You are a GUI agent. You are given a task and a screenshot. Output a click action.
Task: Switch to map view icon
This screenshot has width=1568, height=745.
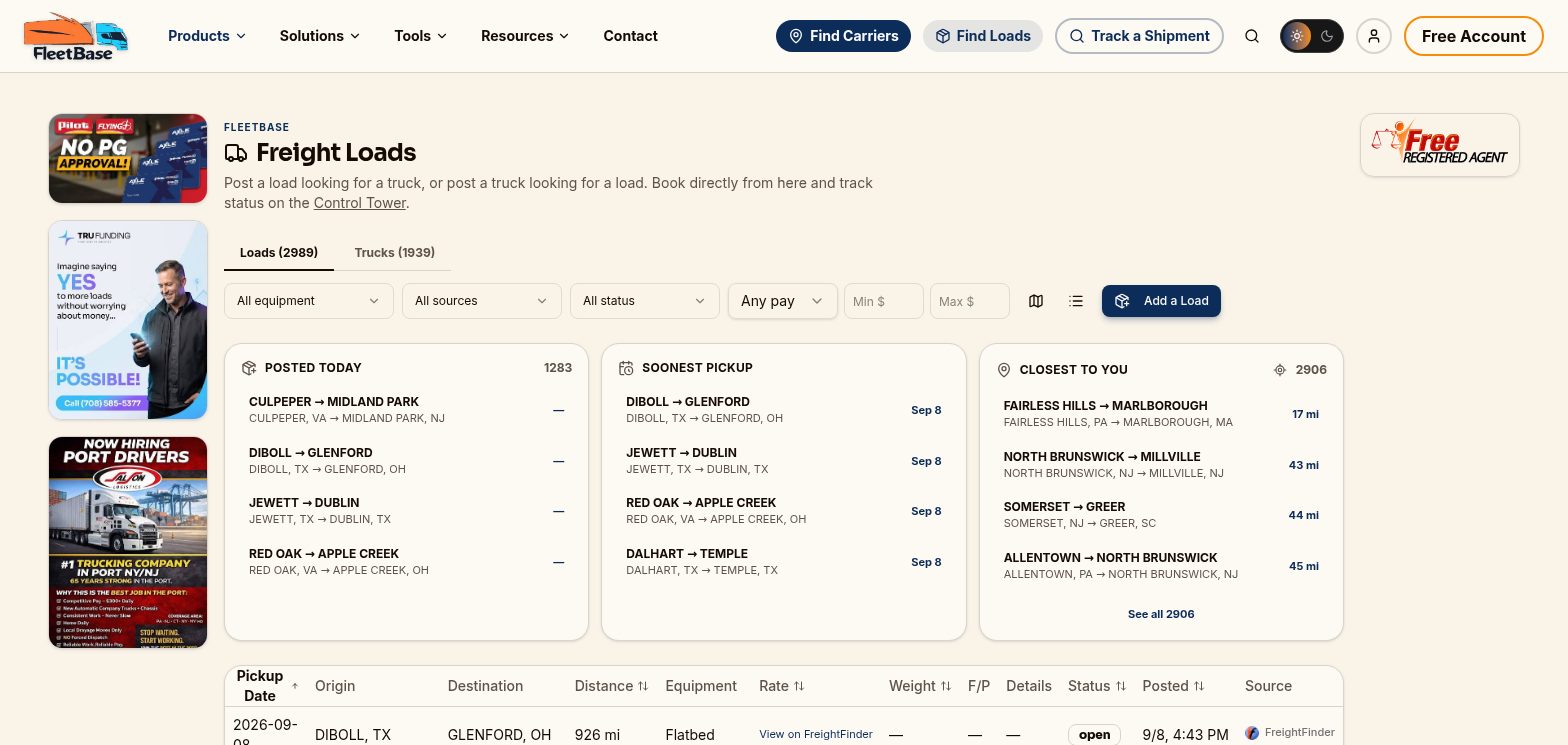[1036, 301]
